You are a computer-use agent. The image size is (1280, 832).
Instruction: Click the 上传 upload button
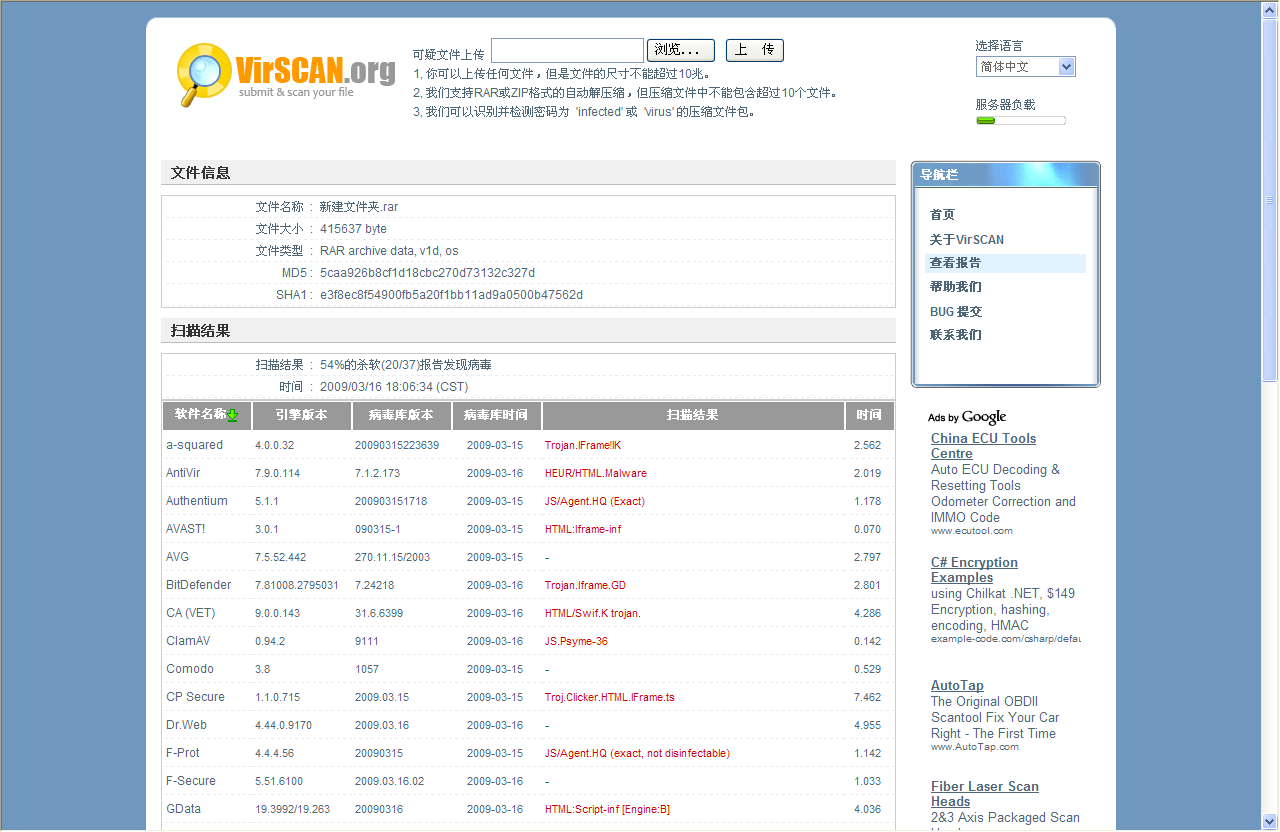(x=755, y=50)
